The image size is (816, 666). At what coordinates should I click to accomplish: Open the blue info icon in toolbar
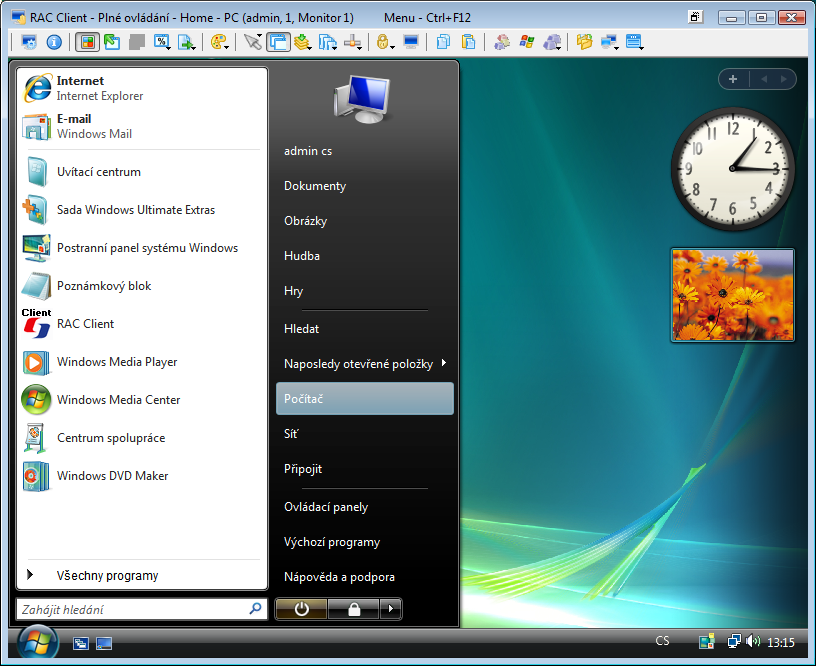click(54, 42)
